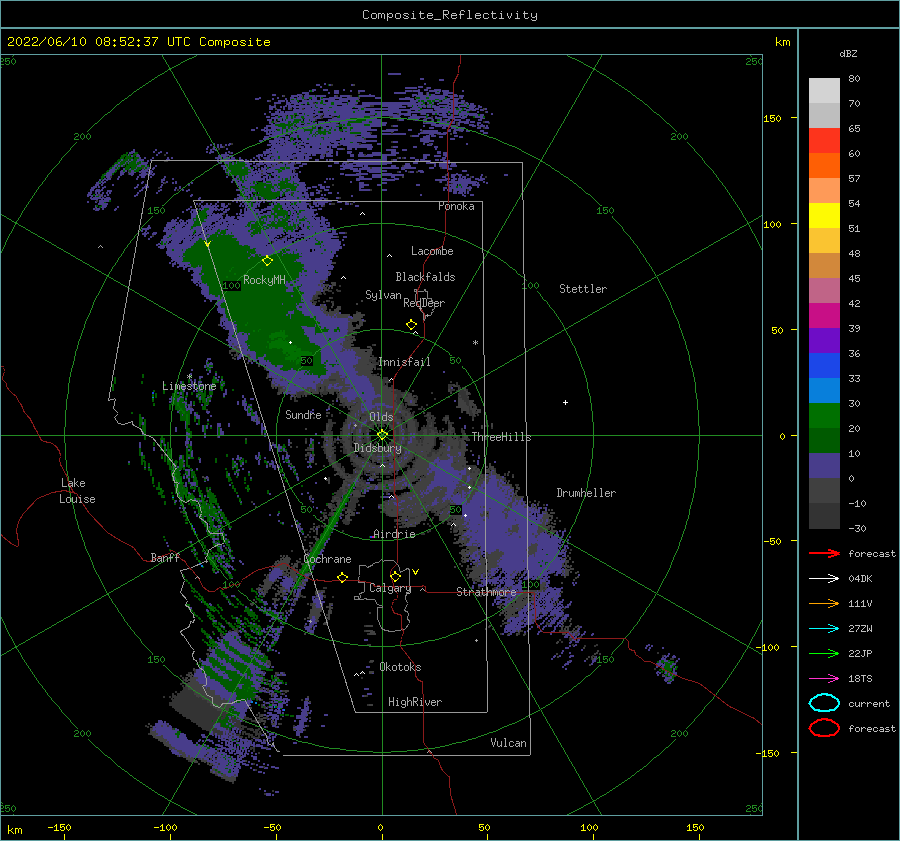Select yellow diamond marker near RockyMH

(x=267, y=261)
